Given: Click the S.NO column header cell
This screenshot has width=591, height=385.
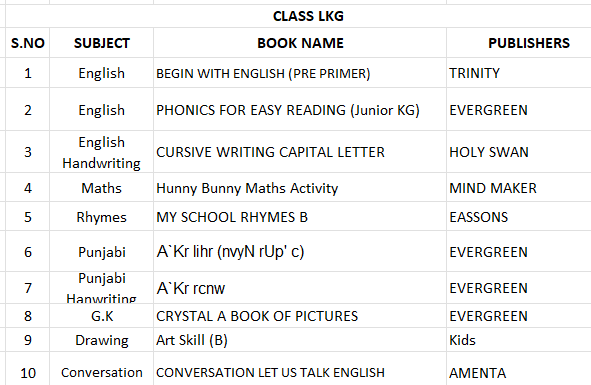Looking at the screenshot, I should point(28,43).
